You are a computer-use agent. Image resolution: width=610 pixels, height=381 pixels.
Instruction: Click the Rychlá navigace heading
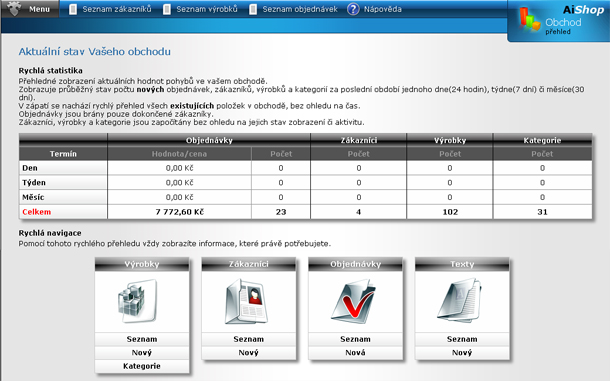click(50, 233)
